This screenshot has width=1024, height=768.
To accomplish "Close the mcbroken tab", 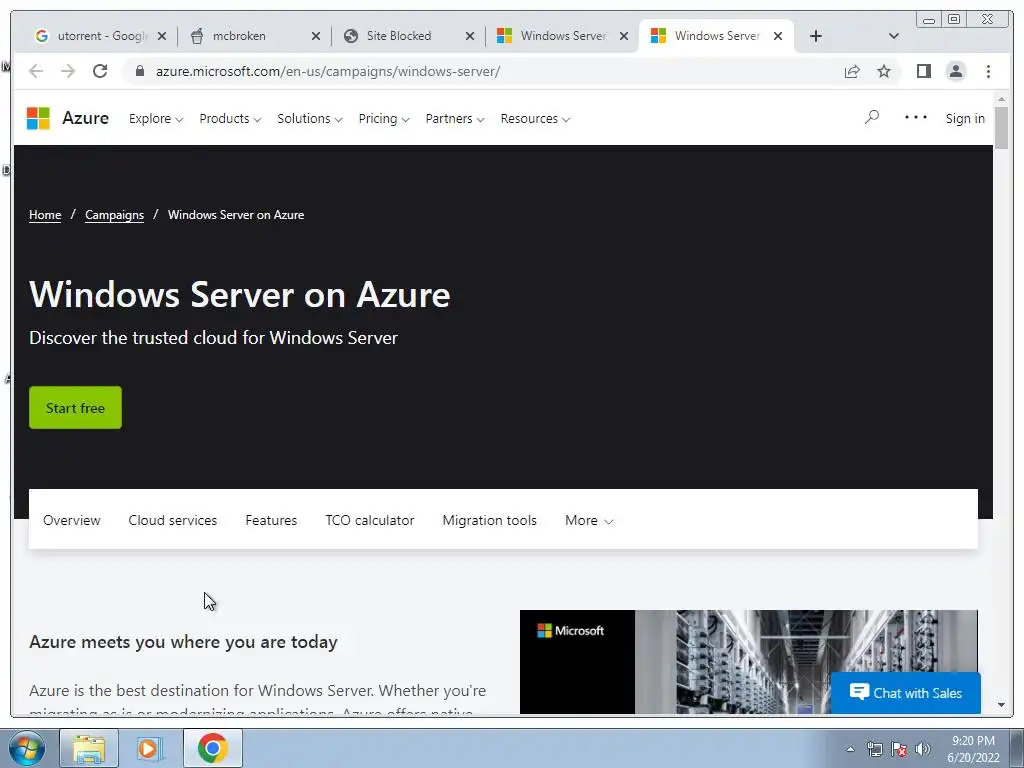I will coord(315,36).
